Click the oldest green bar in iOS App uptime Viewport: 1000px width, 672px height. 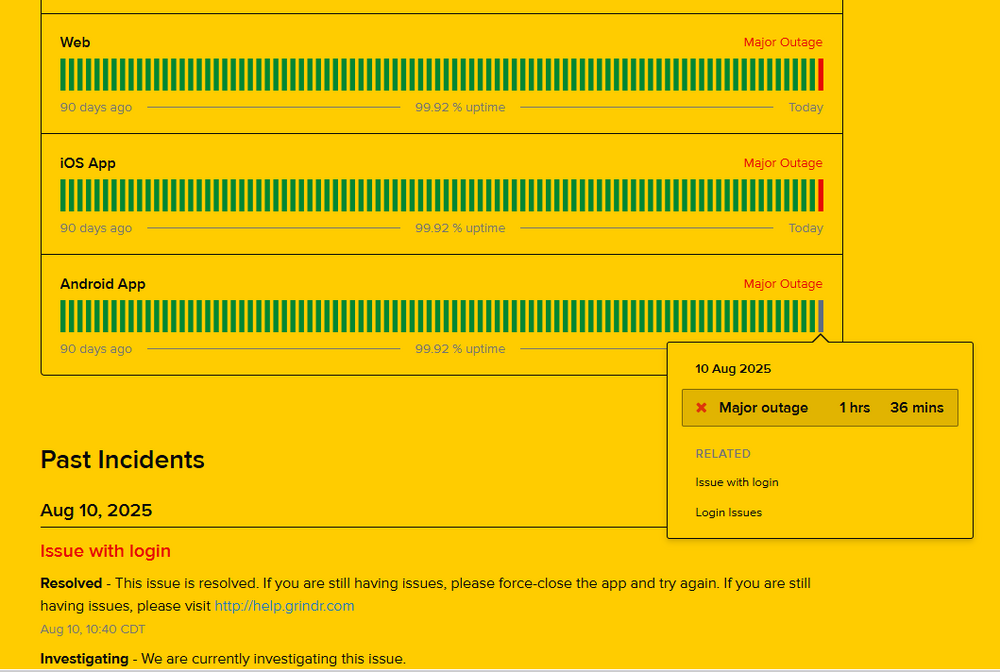(63, 196)
